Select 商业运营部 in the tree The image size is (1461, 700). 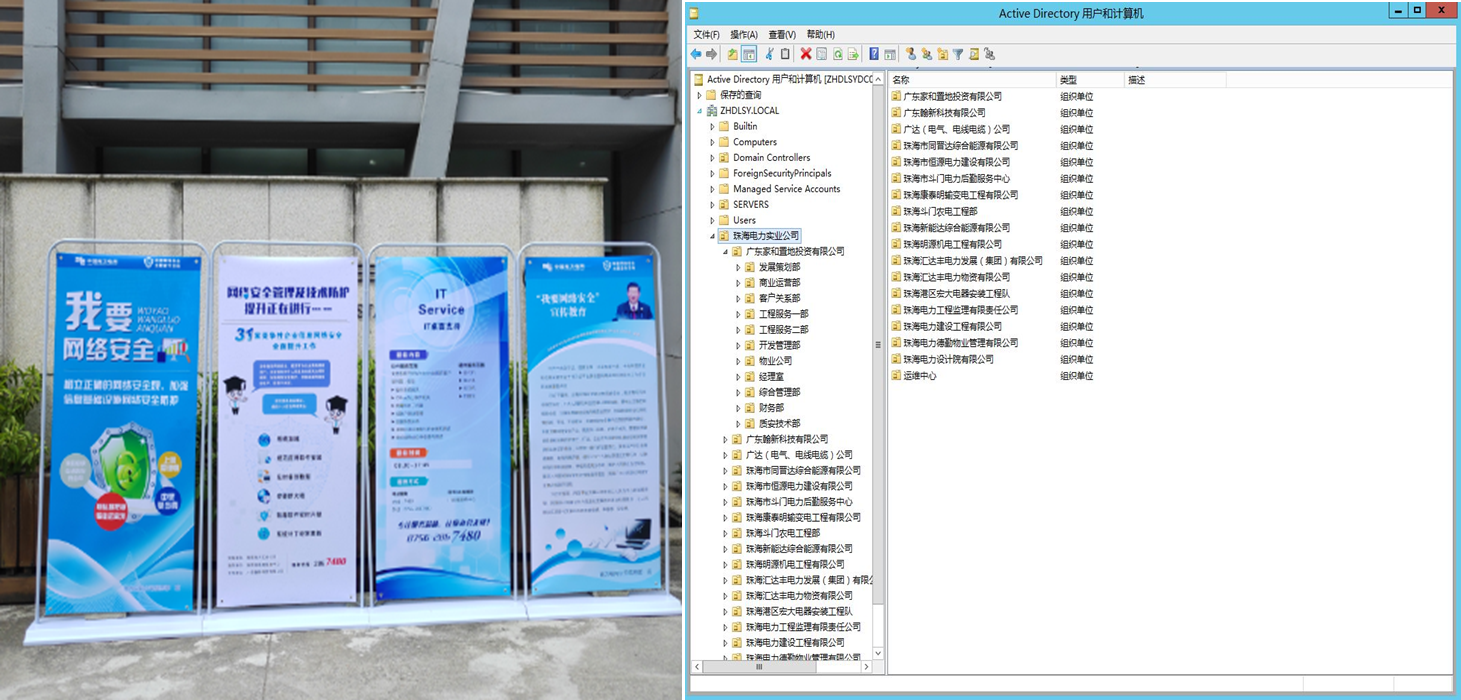point(779,283)
